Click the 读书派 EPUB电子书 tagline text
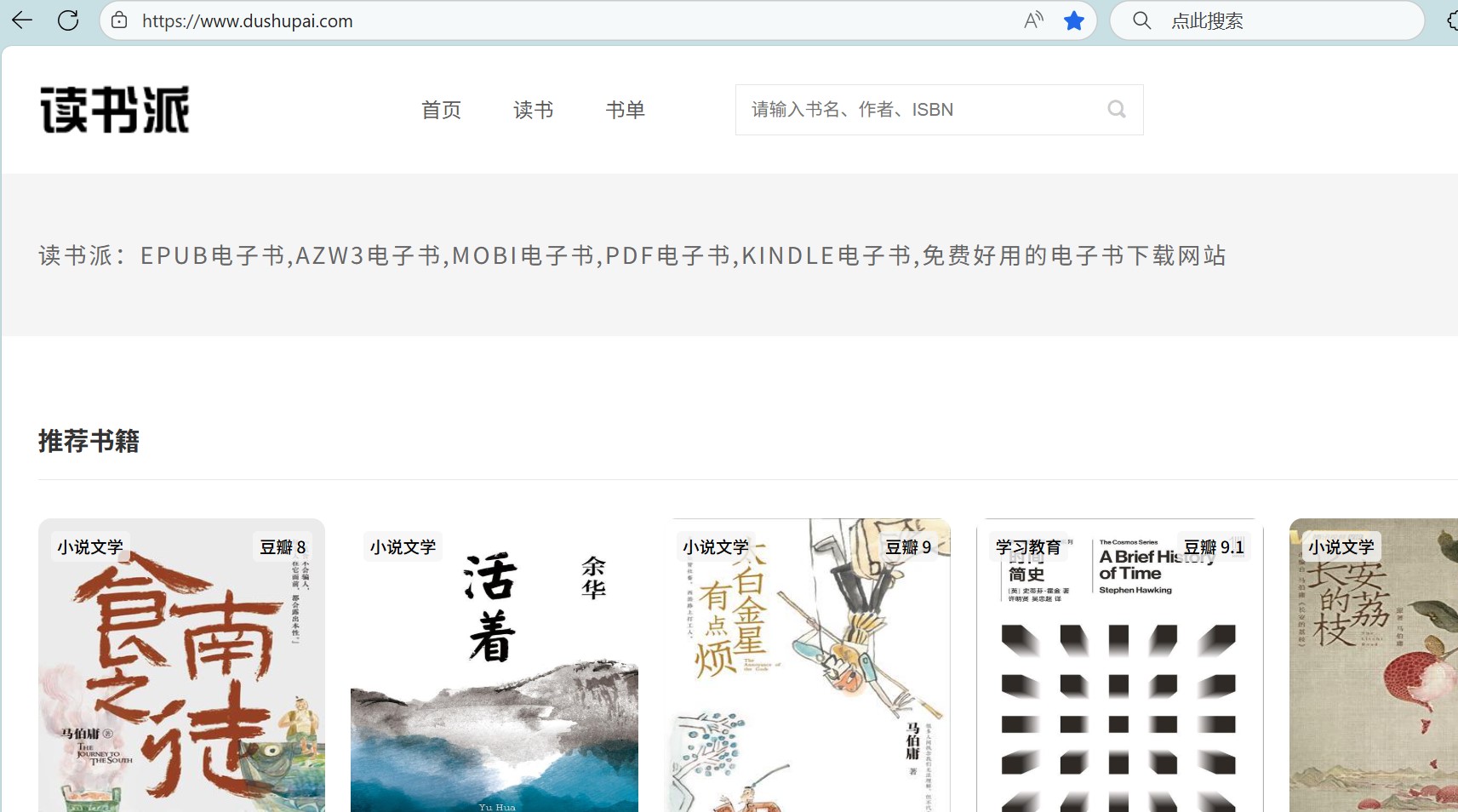Screen dimensions: 1458x812 pyautogui.click(x=632, y=255)
